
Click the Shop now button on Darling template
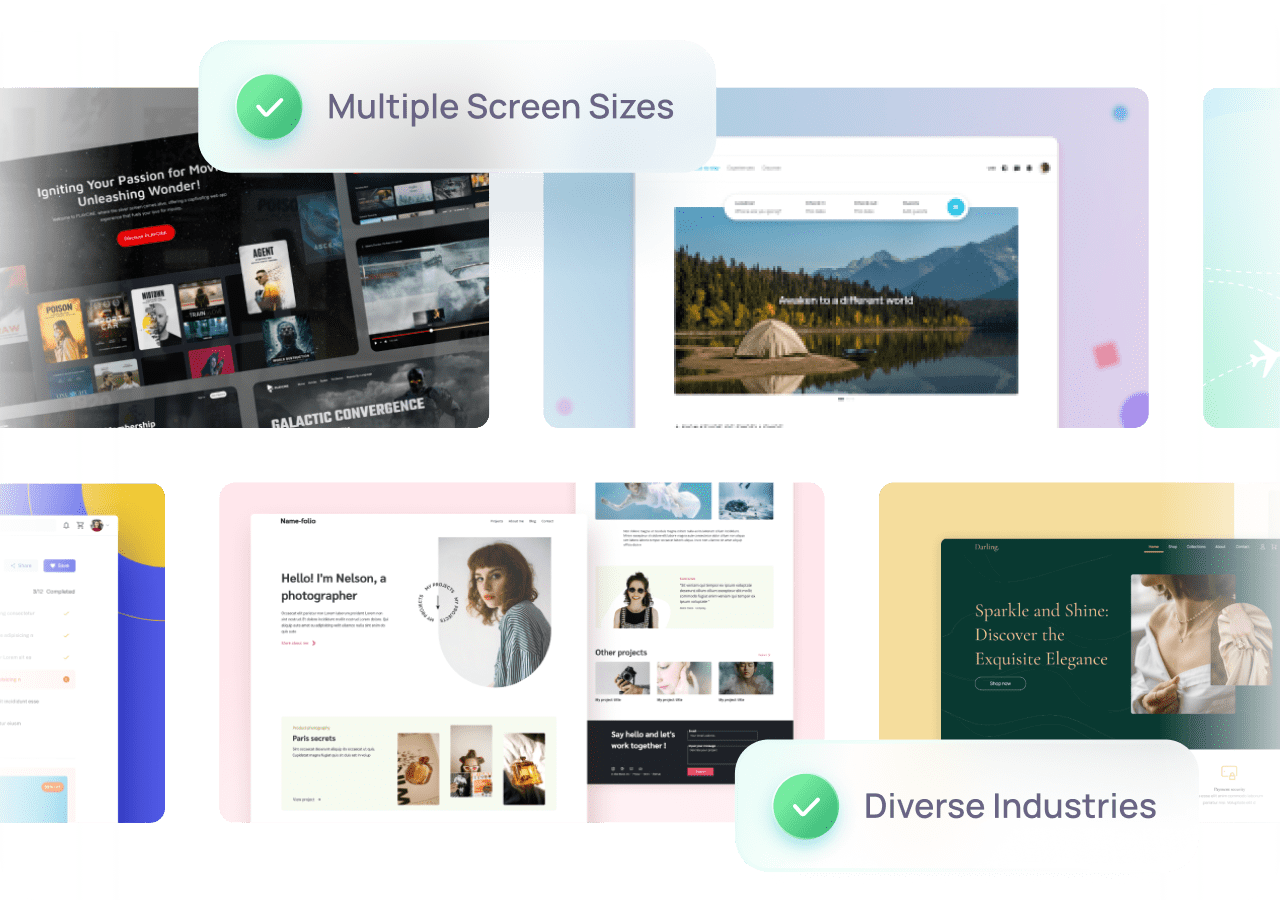(1000, 683)
